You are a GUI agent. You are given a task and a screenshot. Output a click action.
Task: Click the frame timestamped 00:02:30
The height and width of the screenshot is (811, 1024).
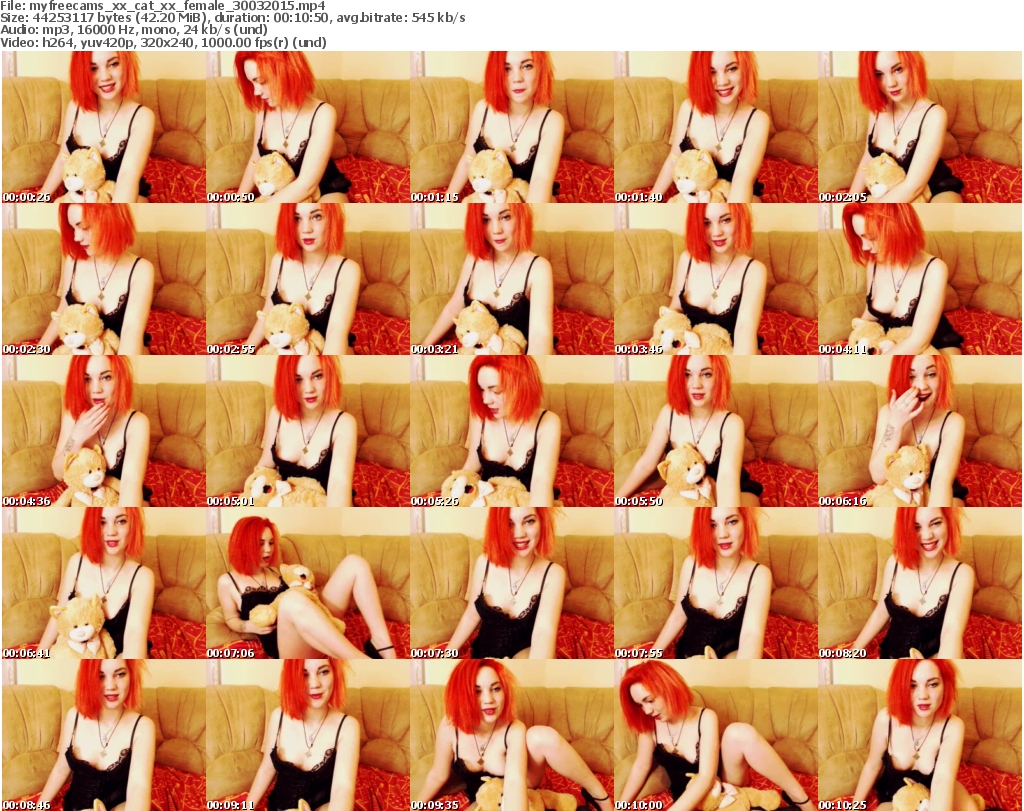point(104,279)
